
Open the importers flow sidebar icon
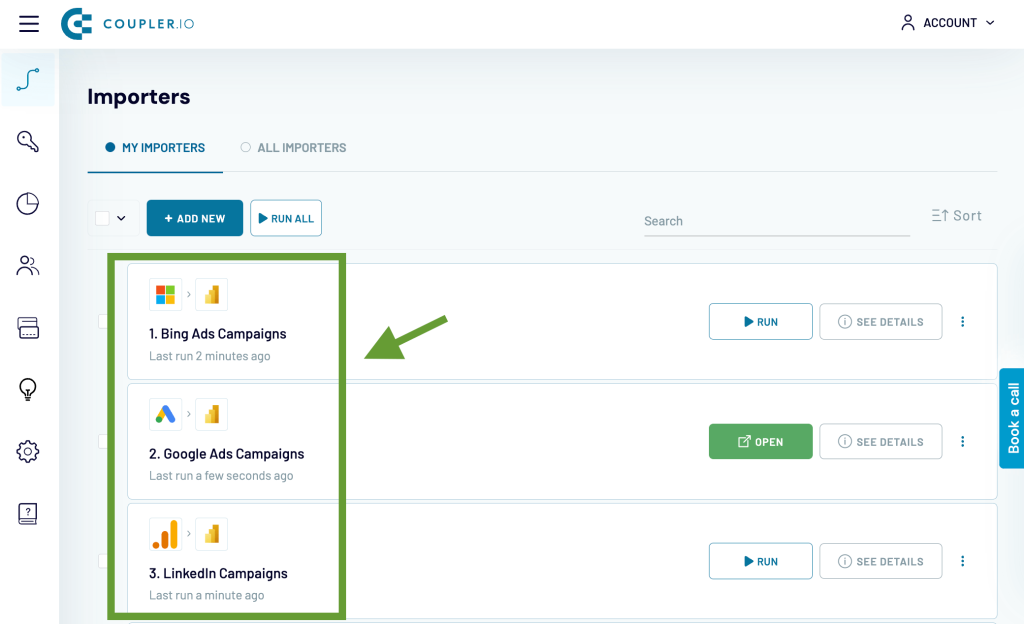pyautogui.click(x=27, y=80)
